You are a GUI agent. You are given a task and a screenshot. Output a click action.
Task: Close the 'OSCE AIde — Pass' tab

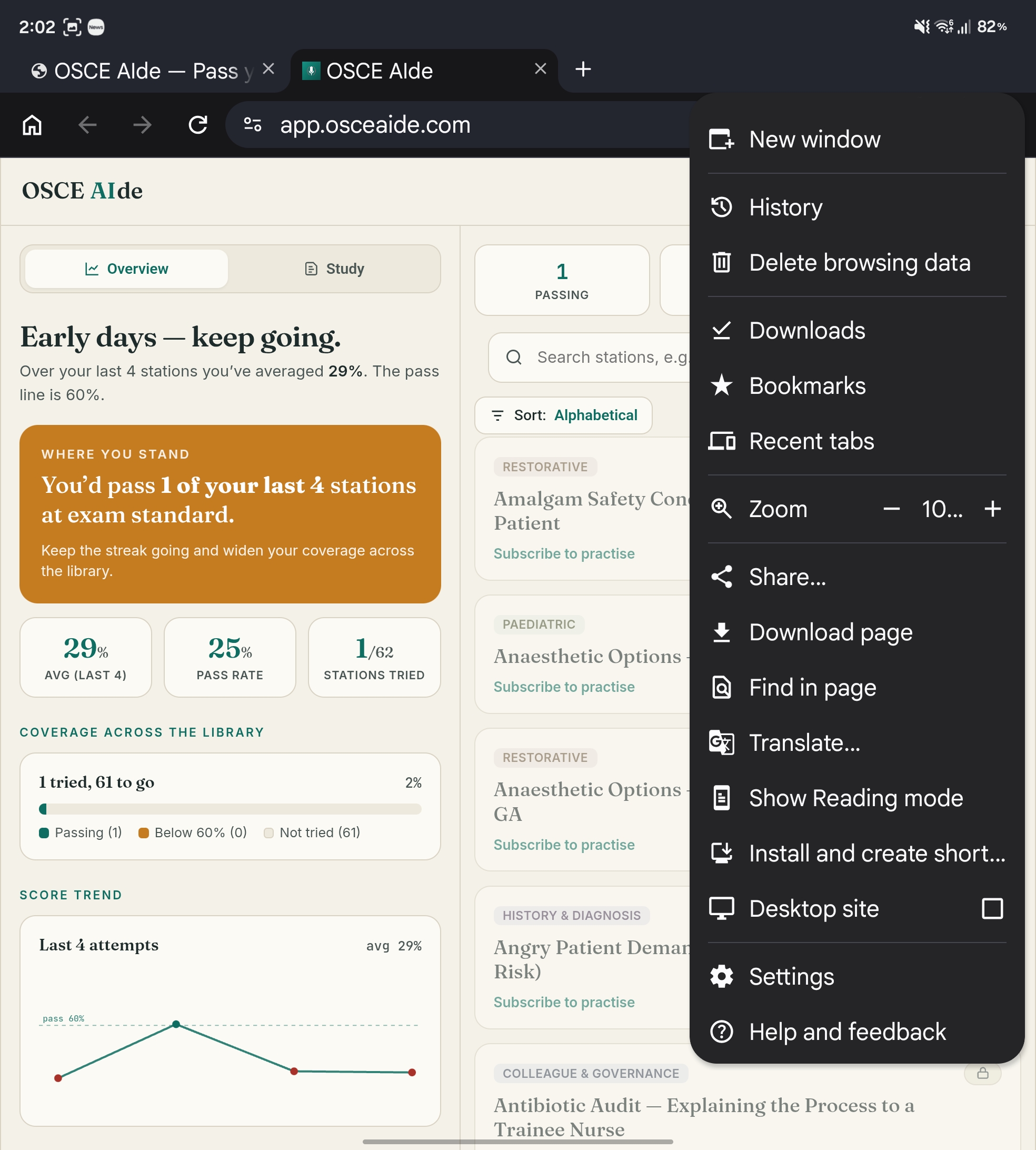coord(268,69)
